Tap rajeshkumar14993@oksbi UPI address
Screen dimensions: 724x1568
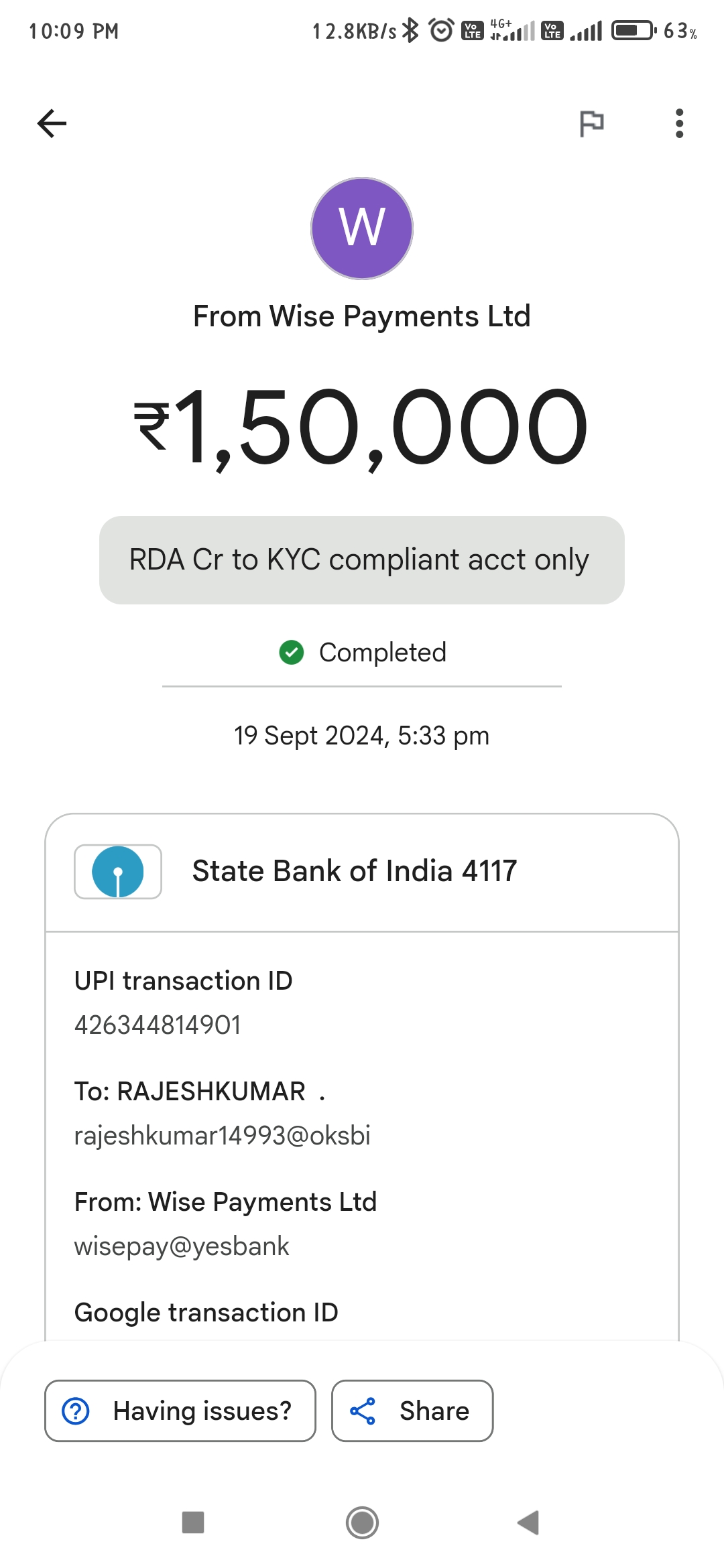(x=222, y=1135)
